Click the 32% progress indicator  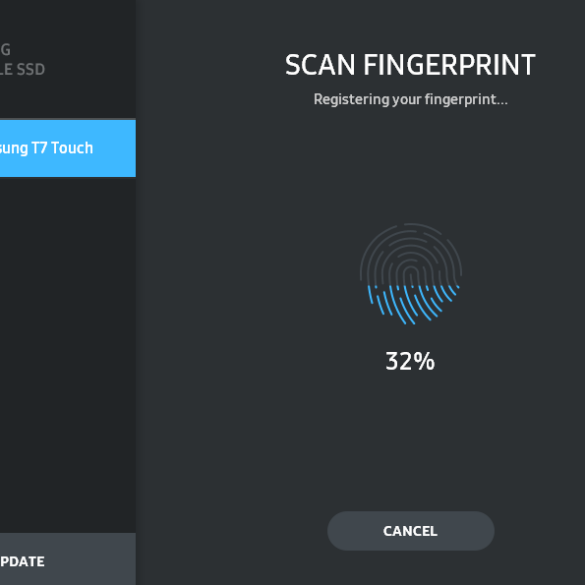point(410,361)
